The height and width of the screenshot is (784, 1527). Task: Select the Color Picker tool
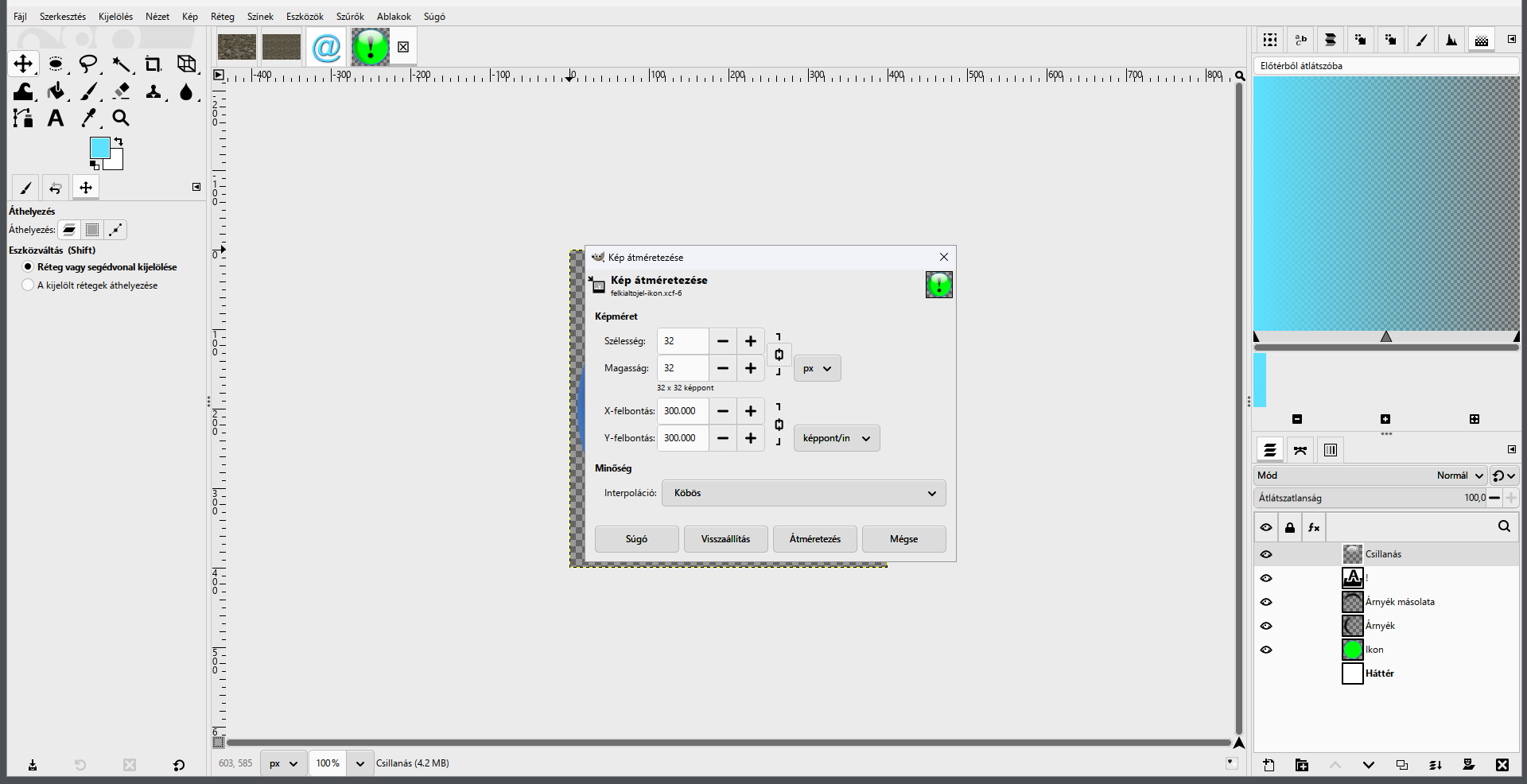[x=88, y=118]
